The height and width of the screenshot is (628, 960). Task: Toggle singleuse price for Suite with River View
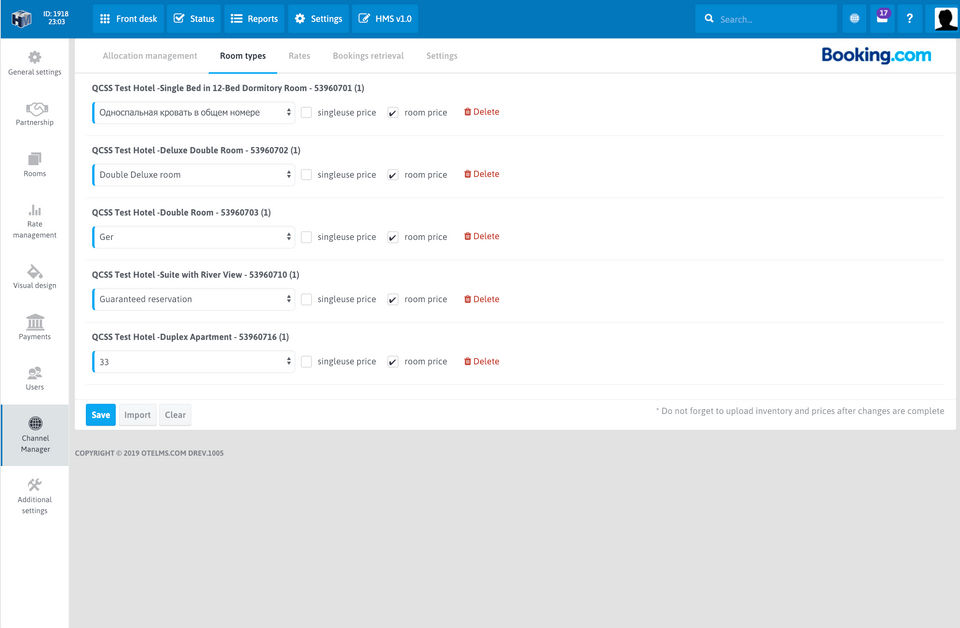(306, 299)
